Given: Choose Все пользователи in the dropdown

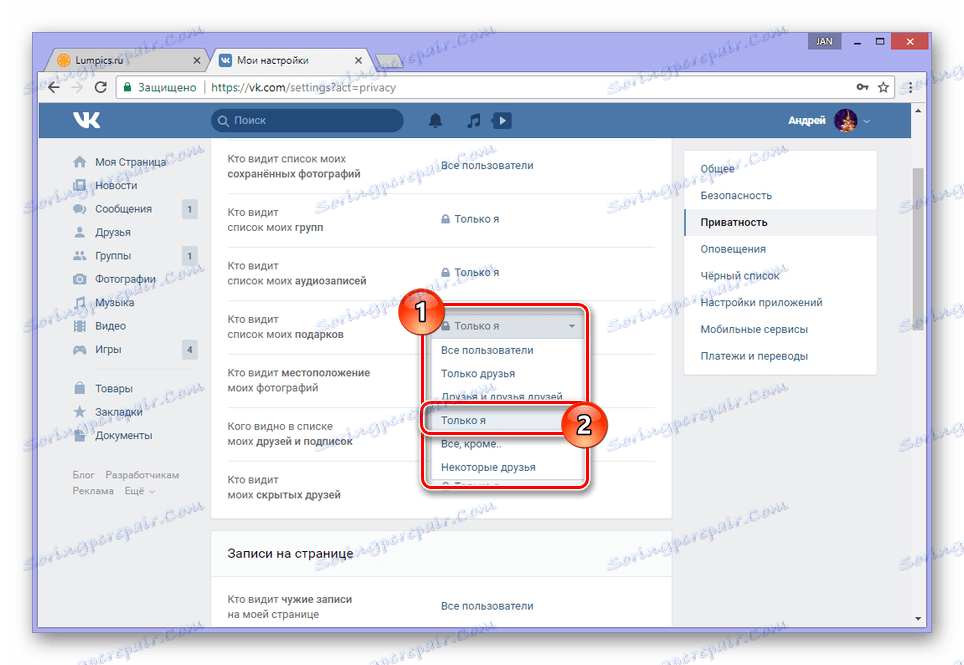Looking at the screenshot, I should click(x=487, y=350).
